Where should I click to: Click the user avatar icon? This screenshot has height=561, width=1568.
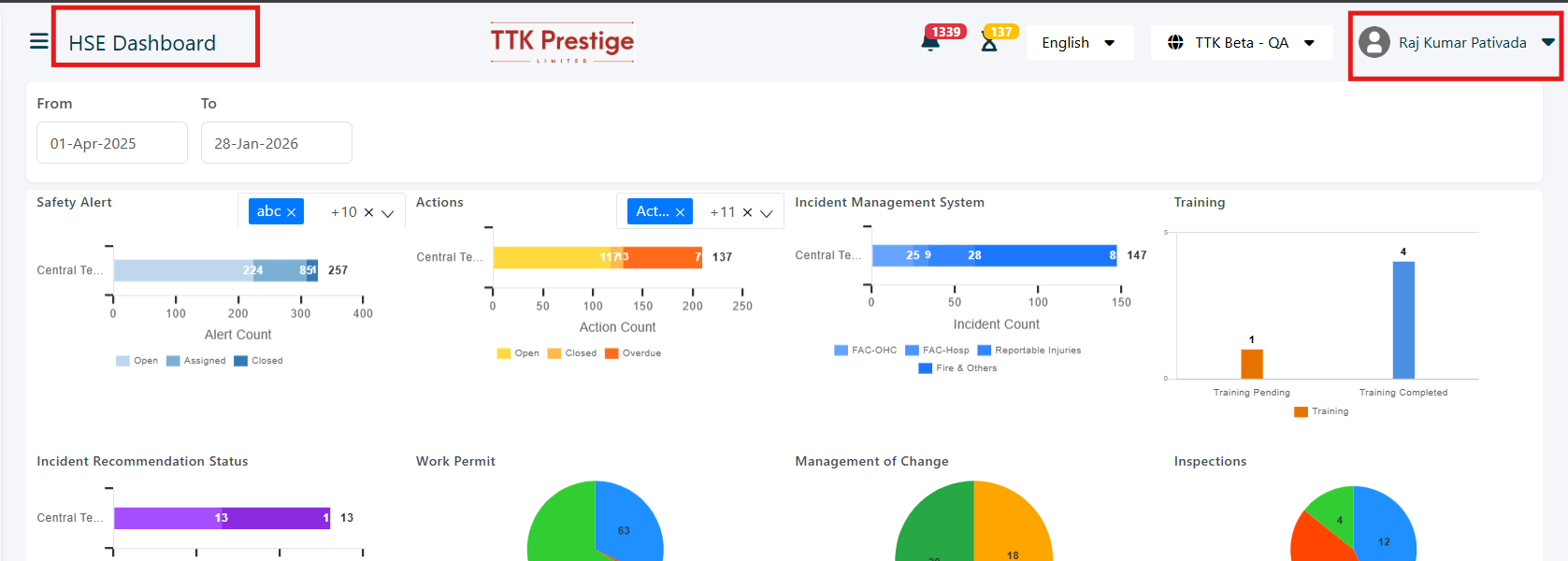click(1374, 42)
